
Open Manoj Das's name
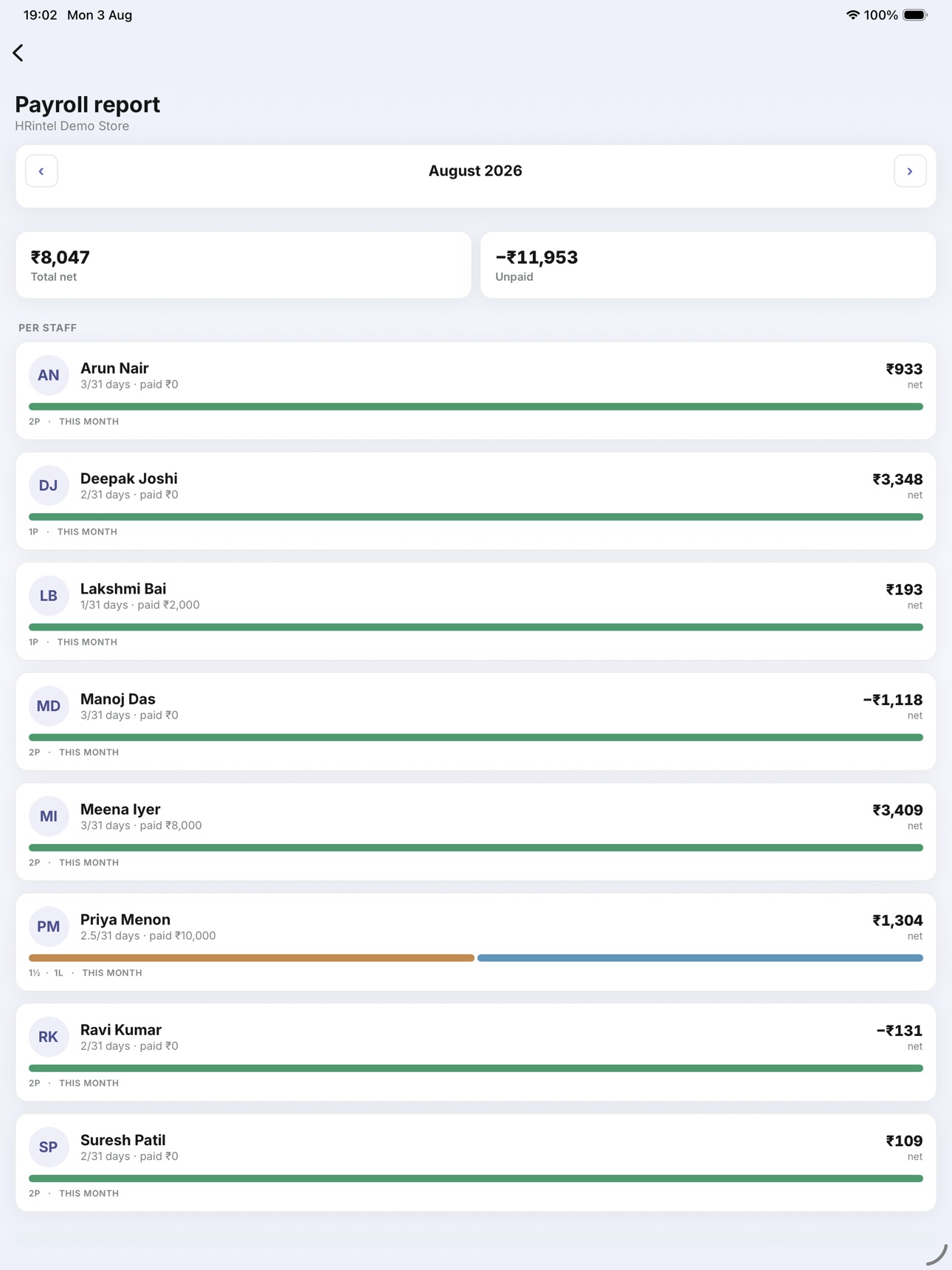pos(118,698)
